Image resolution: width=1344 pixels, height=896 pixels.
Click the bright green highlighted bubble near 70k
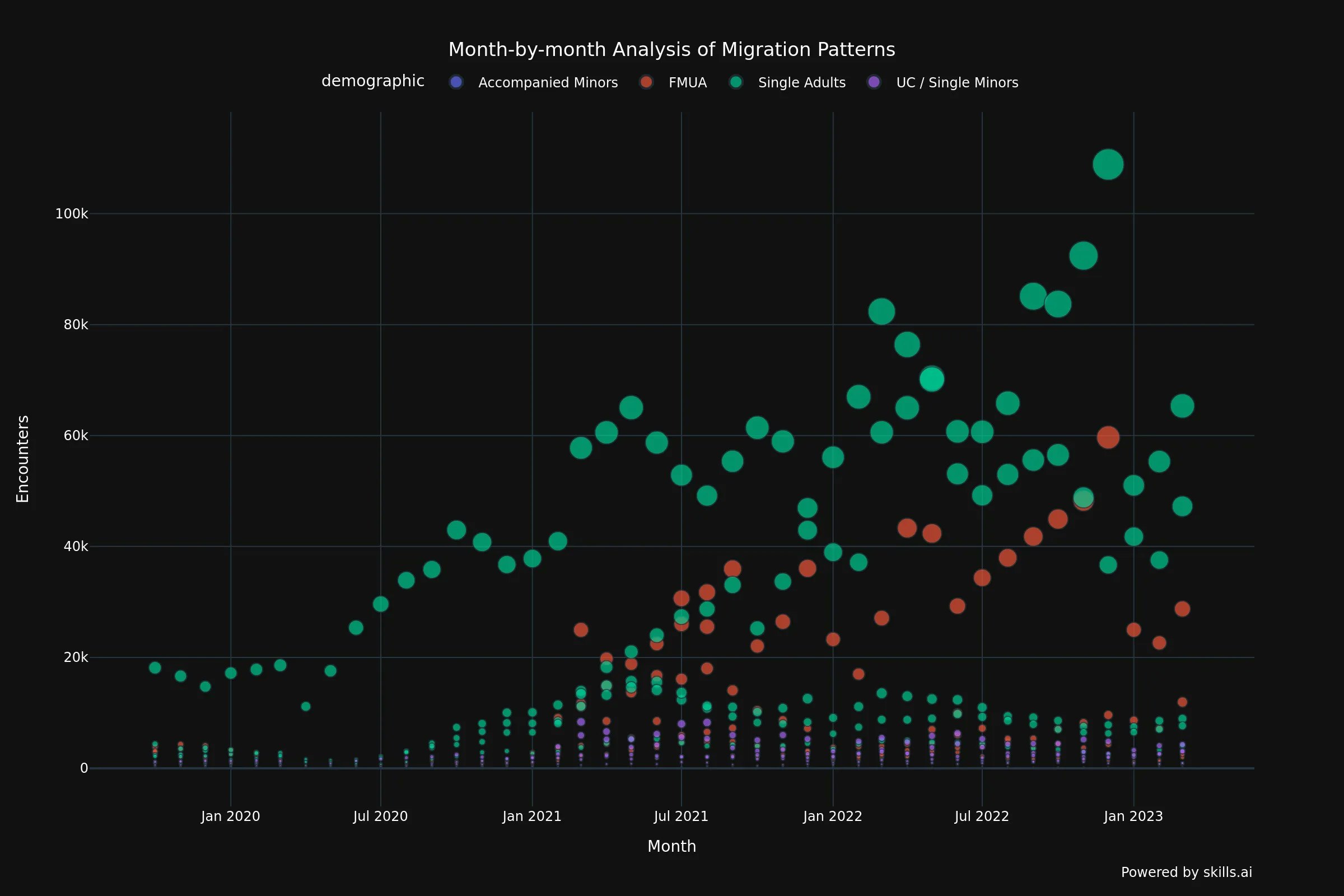[x=931, y=379]
